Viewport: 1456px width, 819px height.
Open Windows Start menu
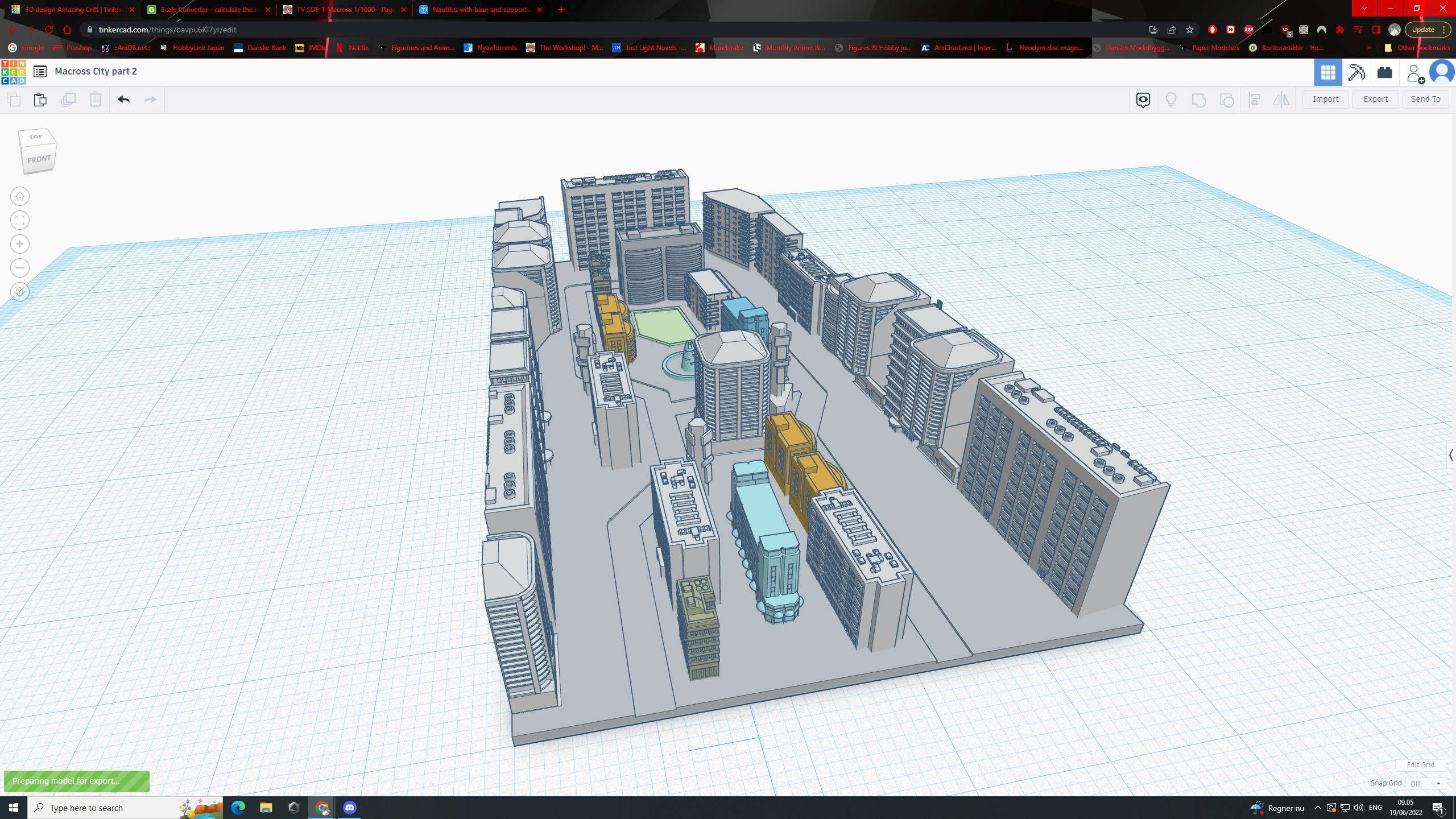pyautogui.click(x=14, y=808)
